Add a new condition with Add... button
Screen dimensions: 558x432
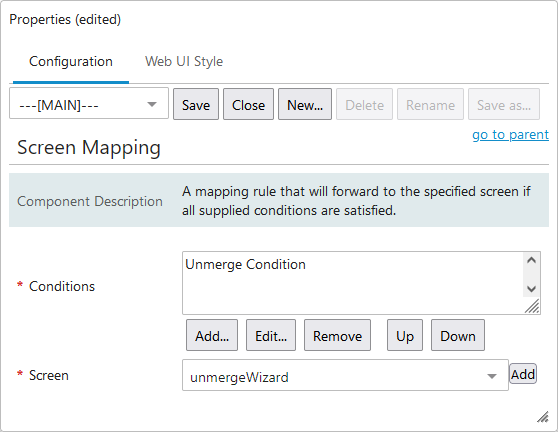[x=212, y=335]
